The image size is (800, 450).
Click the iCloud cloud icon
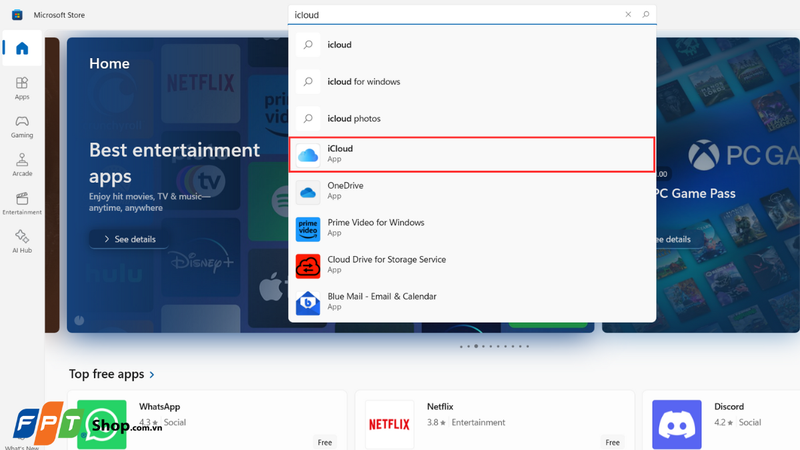click(x=308, y=155)
